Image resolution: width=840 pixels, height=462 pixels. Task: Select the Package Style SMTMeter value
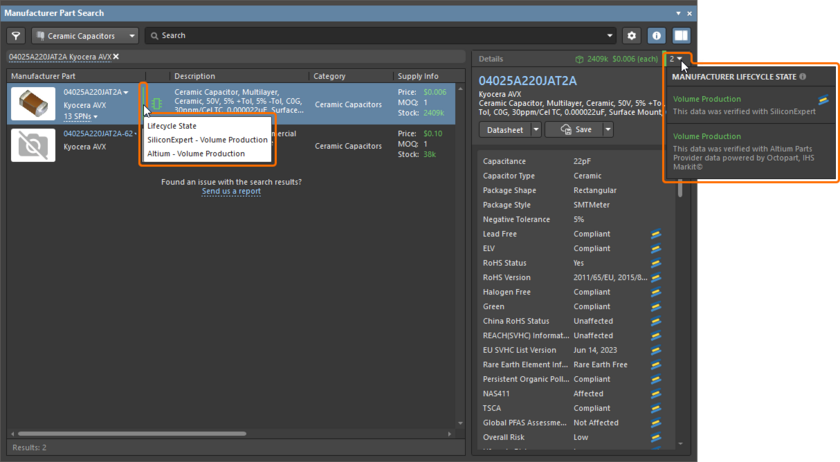[591, 205]
